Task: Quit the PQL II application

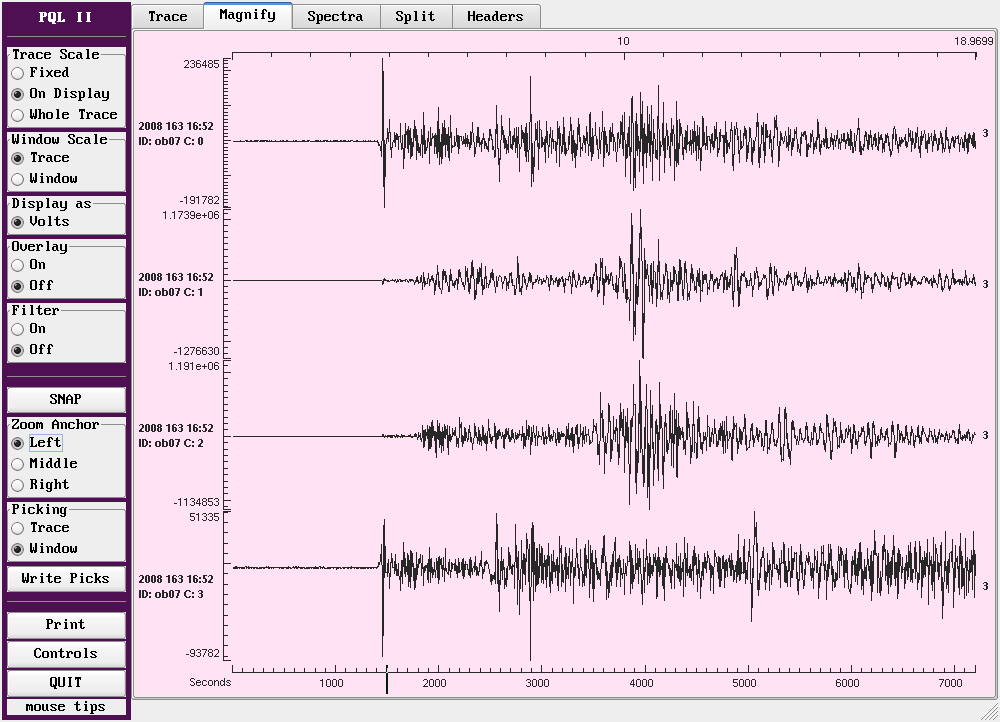Action: coord(66,683)
